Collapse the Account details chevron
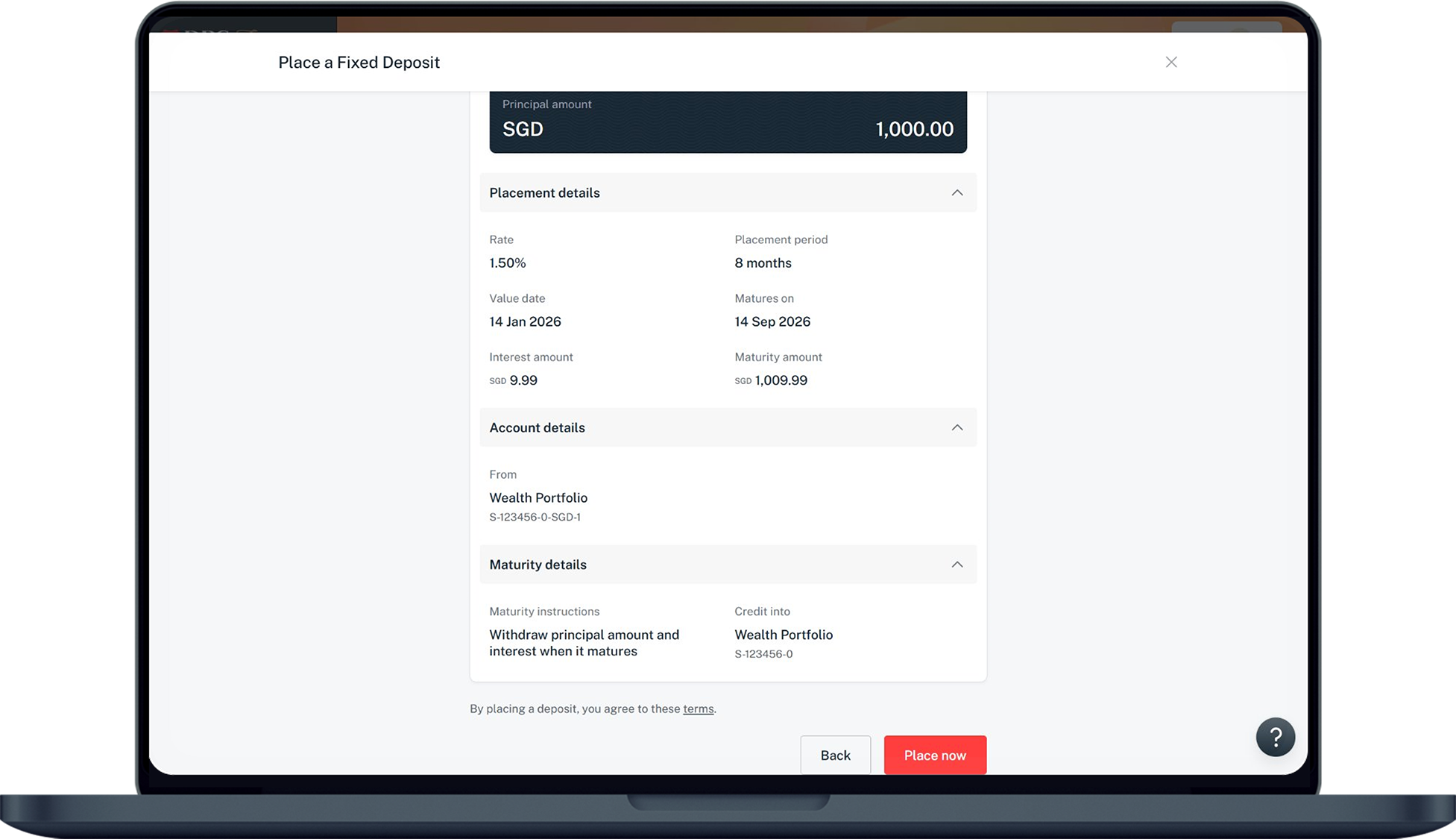Image resolution: width=1456 pixels, height=839 pixels. pyautogui.click(x=957, y=427)
